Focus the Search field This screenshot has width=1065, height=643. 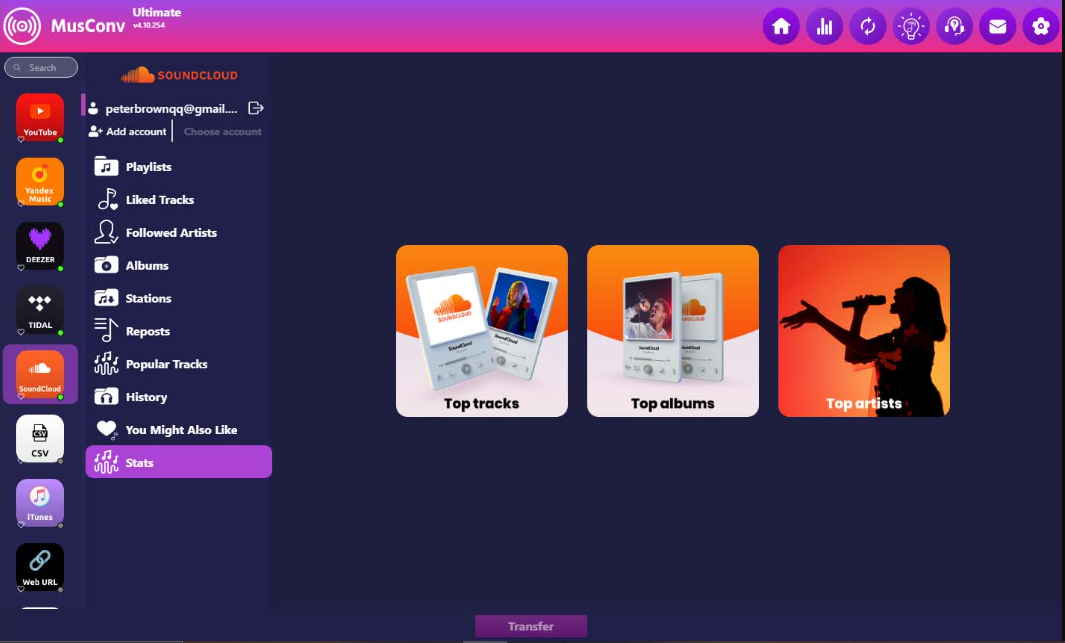41,67
